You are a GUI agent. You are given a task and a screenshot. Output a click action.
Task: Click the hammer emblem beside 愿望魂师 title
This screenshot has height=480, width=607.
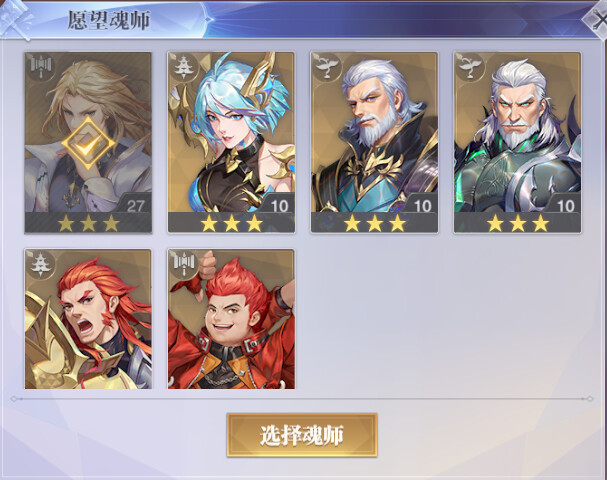(x=17, y=19)
